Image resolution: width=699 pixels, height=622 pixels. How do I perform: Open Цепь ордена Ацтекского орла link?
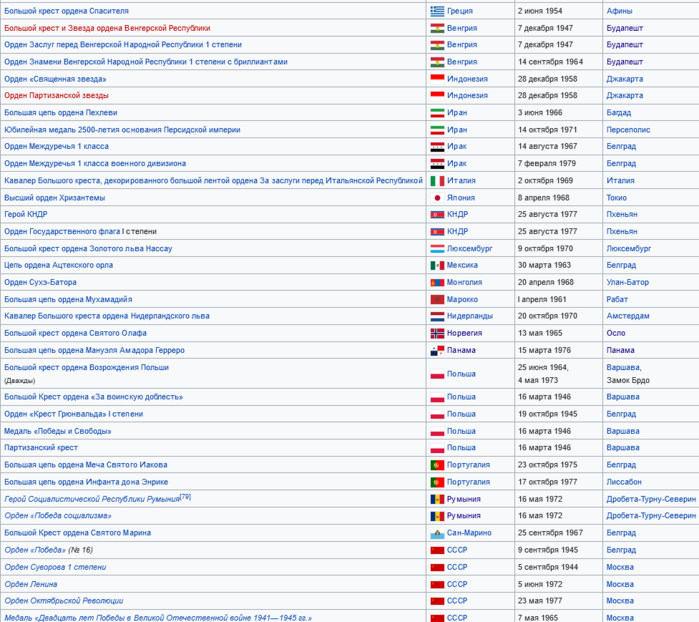[58, 265]
